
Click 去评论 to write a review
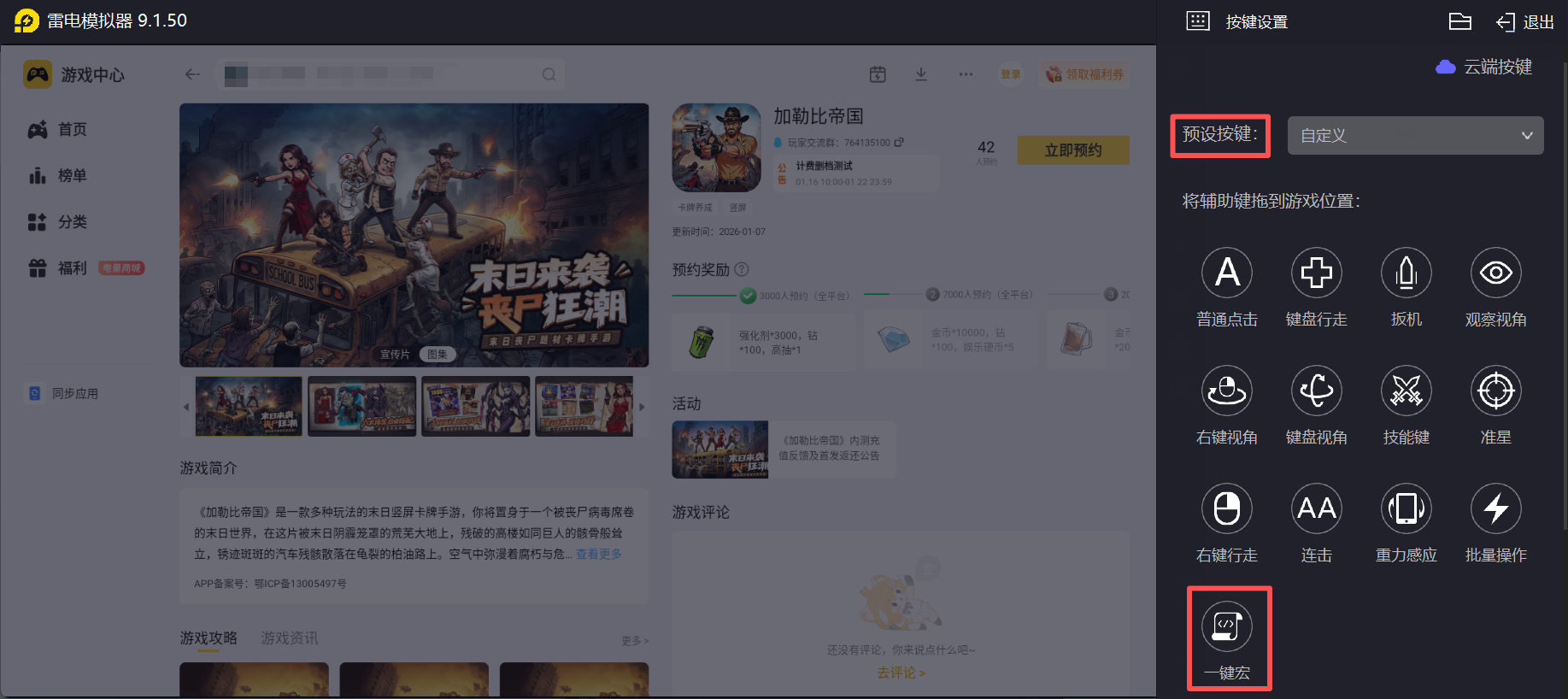[901, 673]
